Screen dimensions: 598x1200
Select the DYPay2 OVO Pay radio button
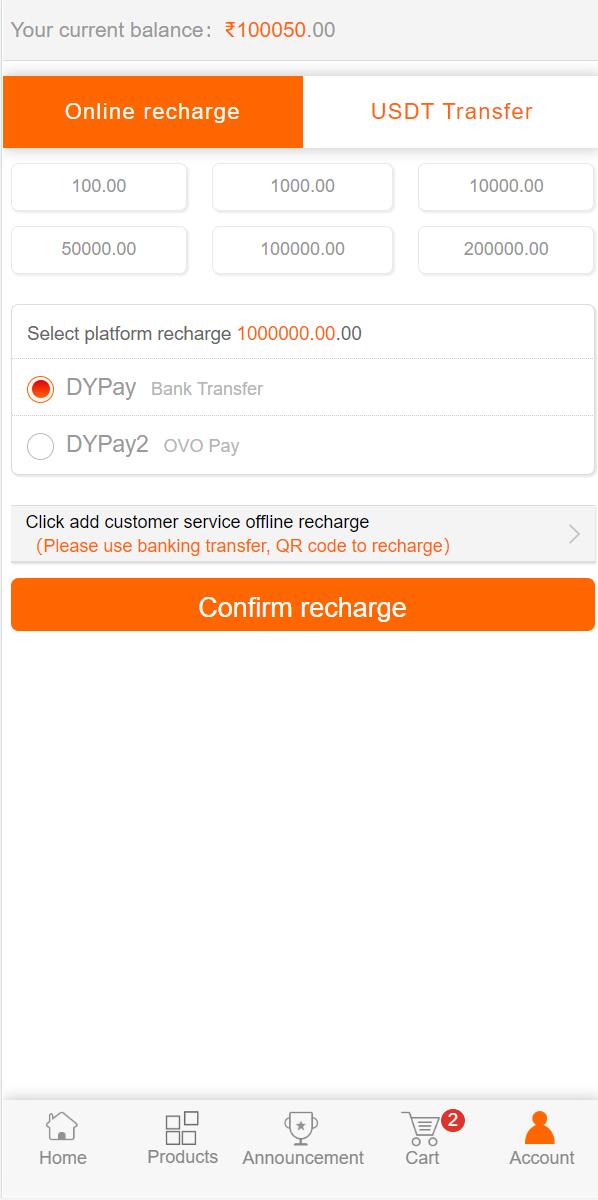41,446
